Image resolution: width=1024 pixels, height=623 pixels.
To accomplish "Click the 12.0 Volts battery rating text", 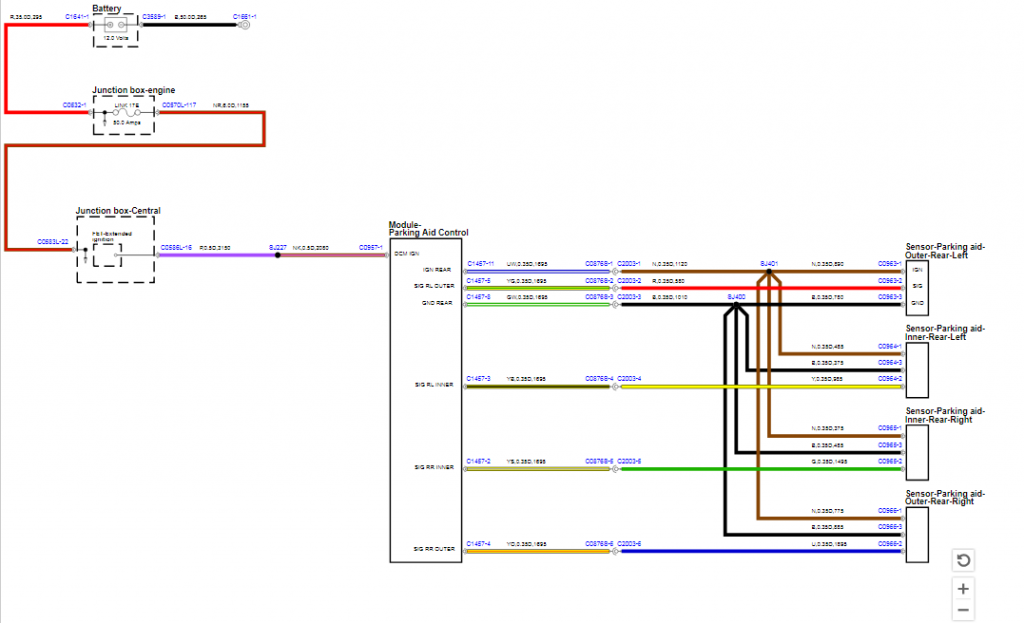I will pos(116,38).
